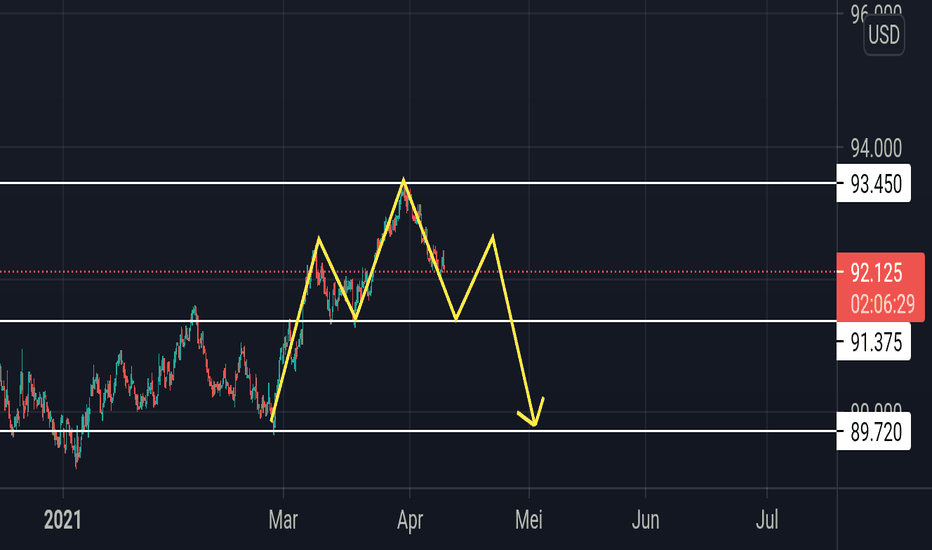Click the Mar label on time axis

tap(283, 520)
